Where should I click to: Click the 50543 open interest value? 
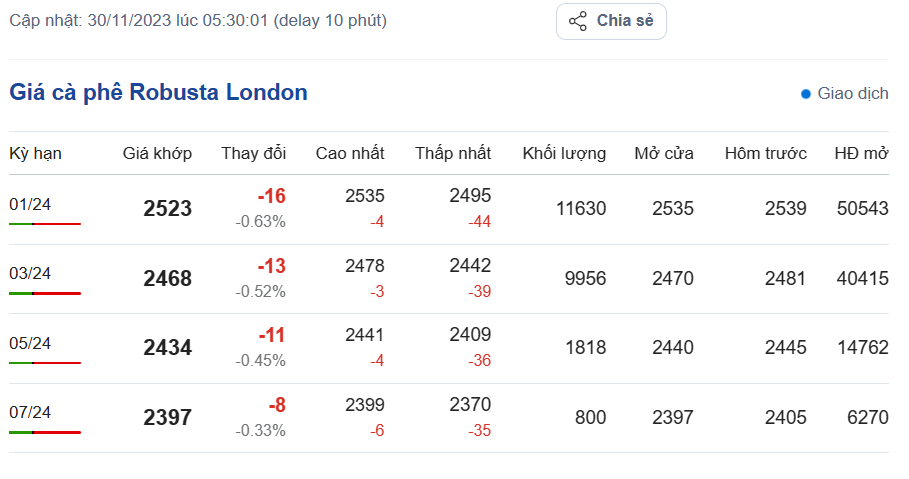[862, 209]
